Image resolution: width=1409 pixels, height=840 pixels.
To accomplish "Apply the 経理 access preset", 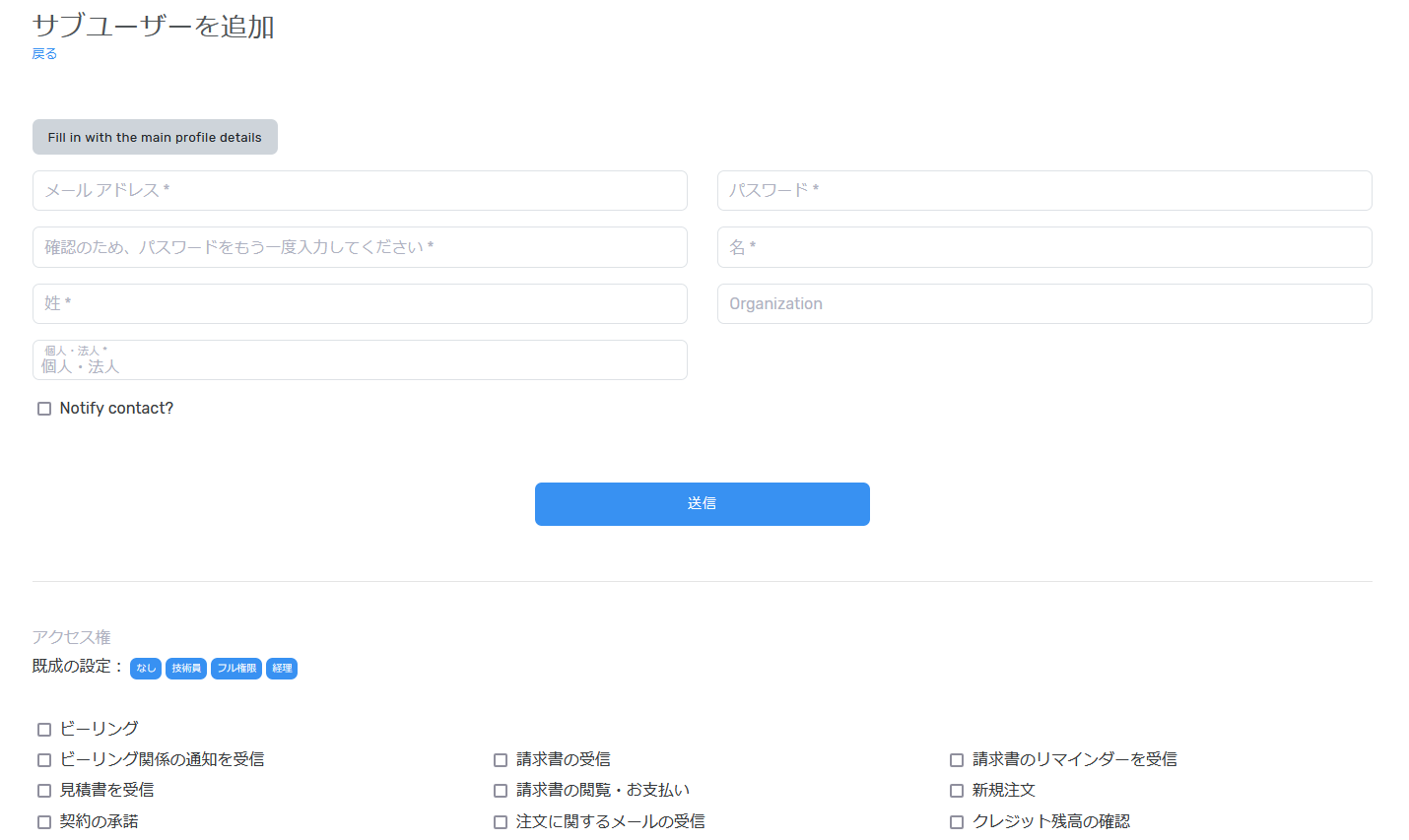I will [x=282, y=669].
